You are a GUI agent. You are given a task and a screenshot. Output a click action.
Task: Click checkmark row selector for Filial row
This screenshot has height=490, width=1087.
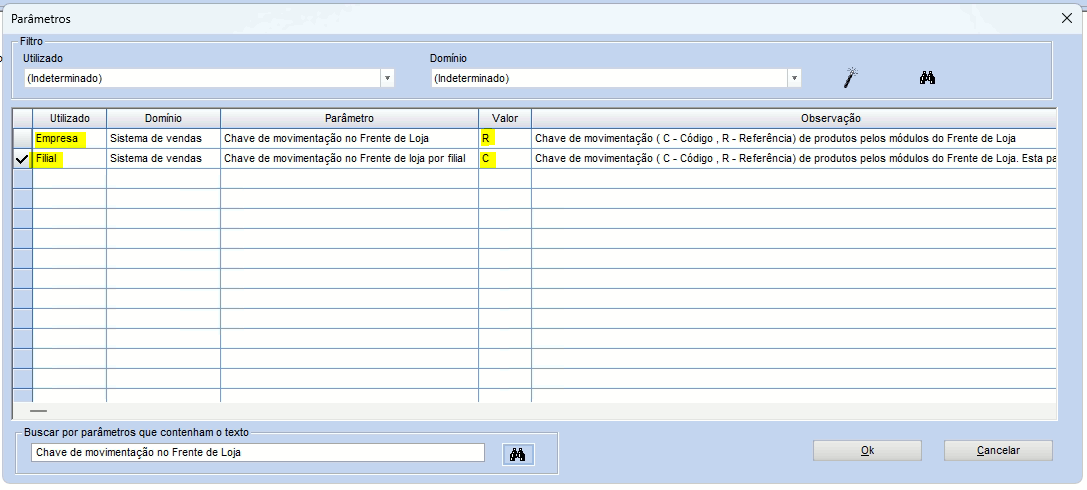22,159
